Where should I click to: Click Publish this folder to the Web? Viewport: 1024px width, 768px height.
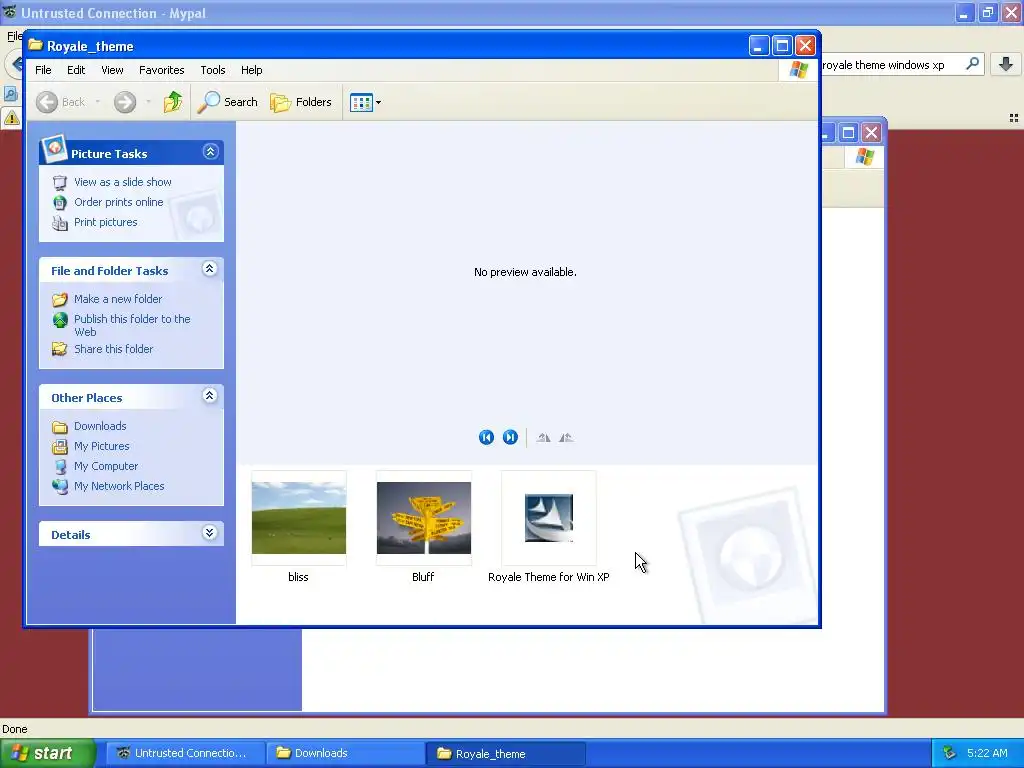pos(132,325)
